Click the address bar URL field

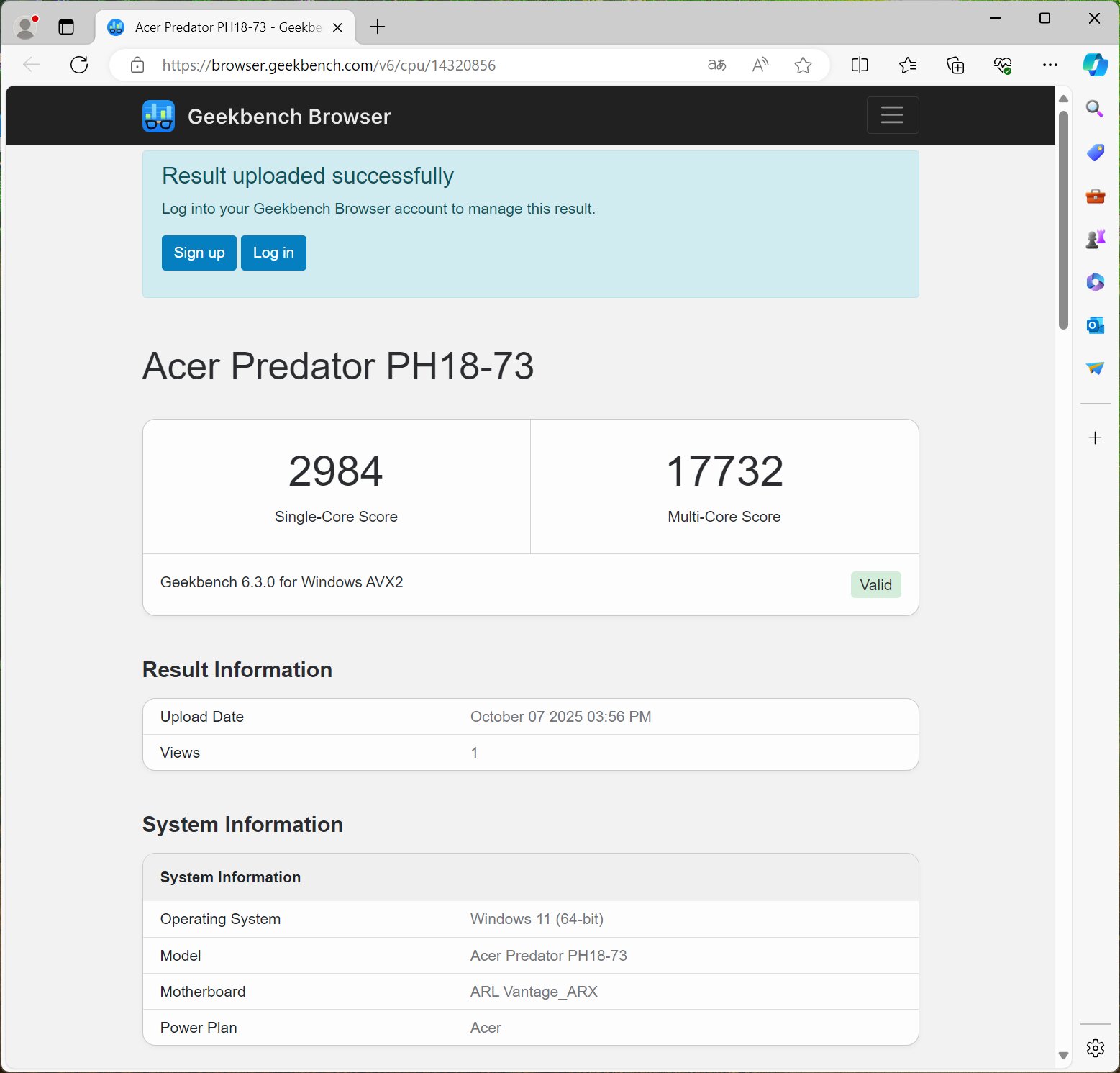[x=417, y=65]
